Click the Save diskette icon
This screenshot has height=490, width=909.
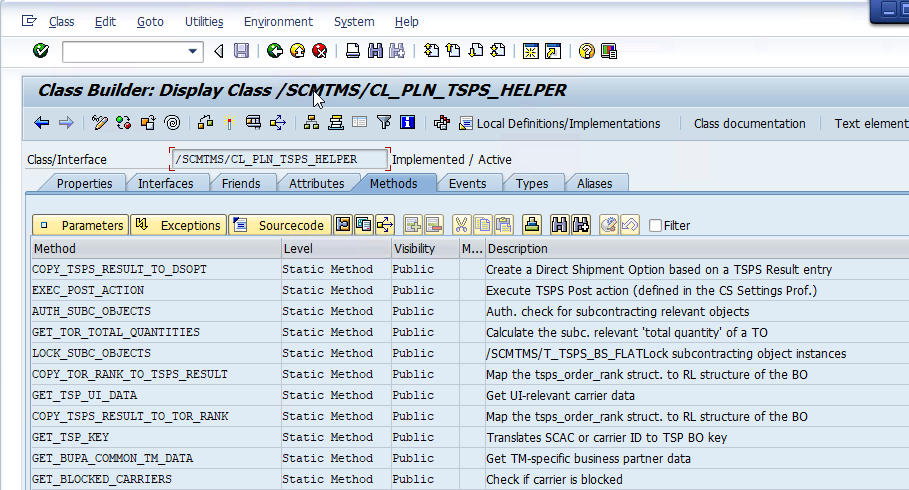241,51
